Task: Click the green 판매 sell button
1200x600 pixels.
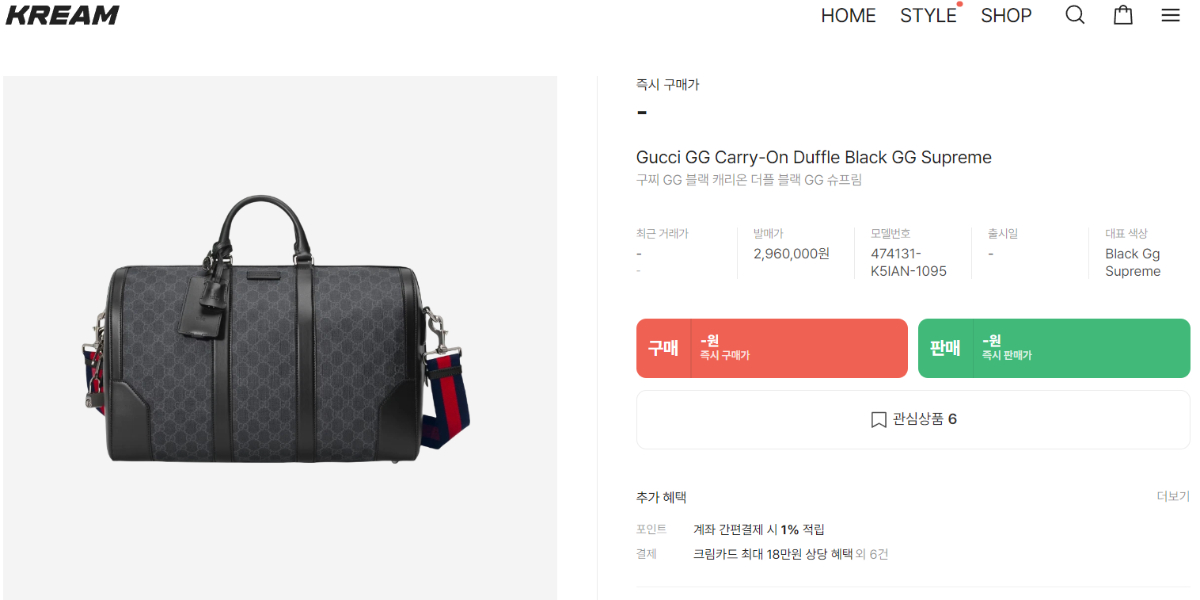Action: click(x=1054, y=348)
